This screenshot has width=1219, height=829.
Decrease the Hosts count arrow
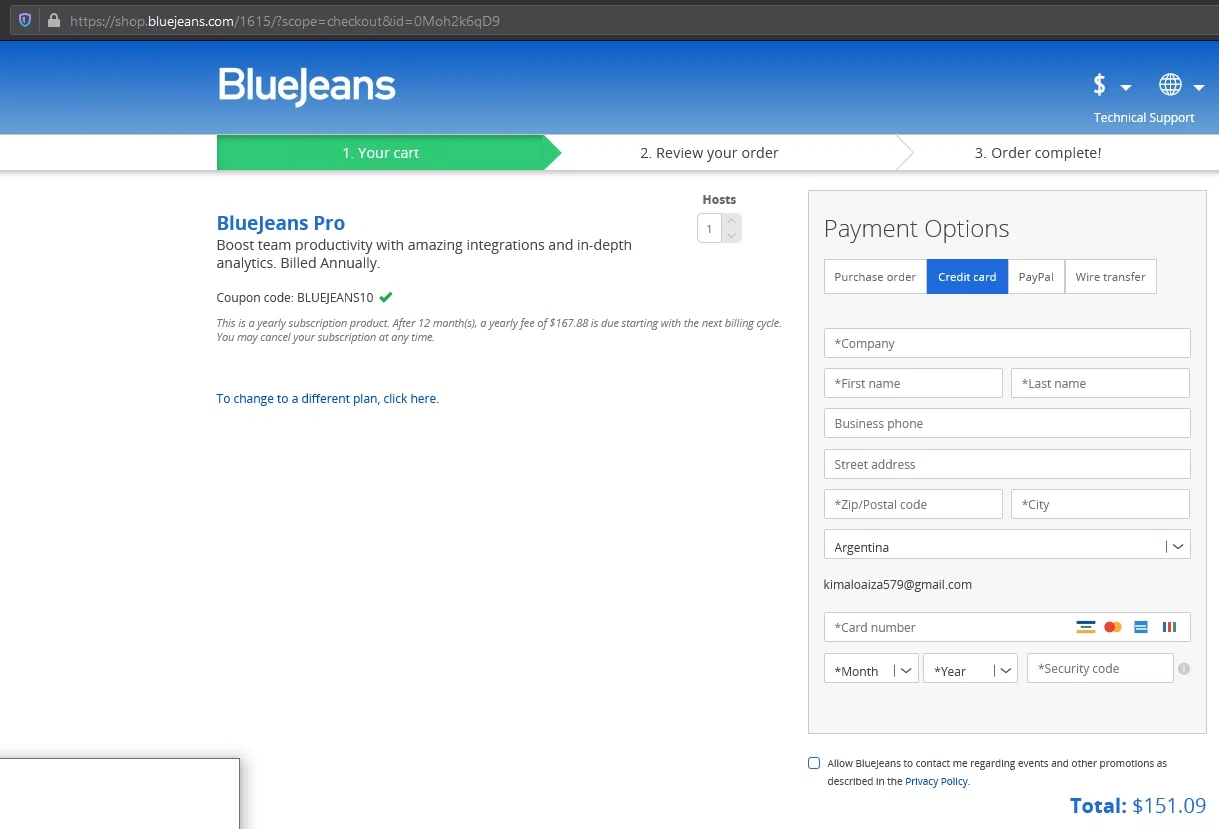(732, 235)
